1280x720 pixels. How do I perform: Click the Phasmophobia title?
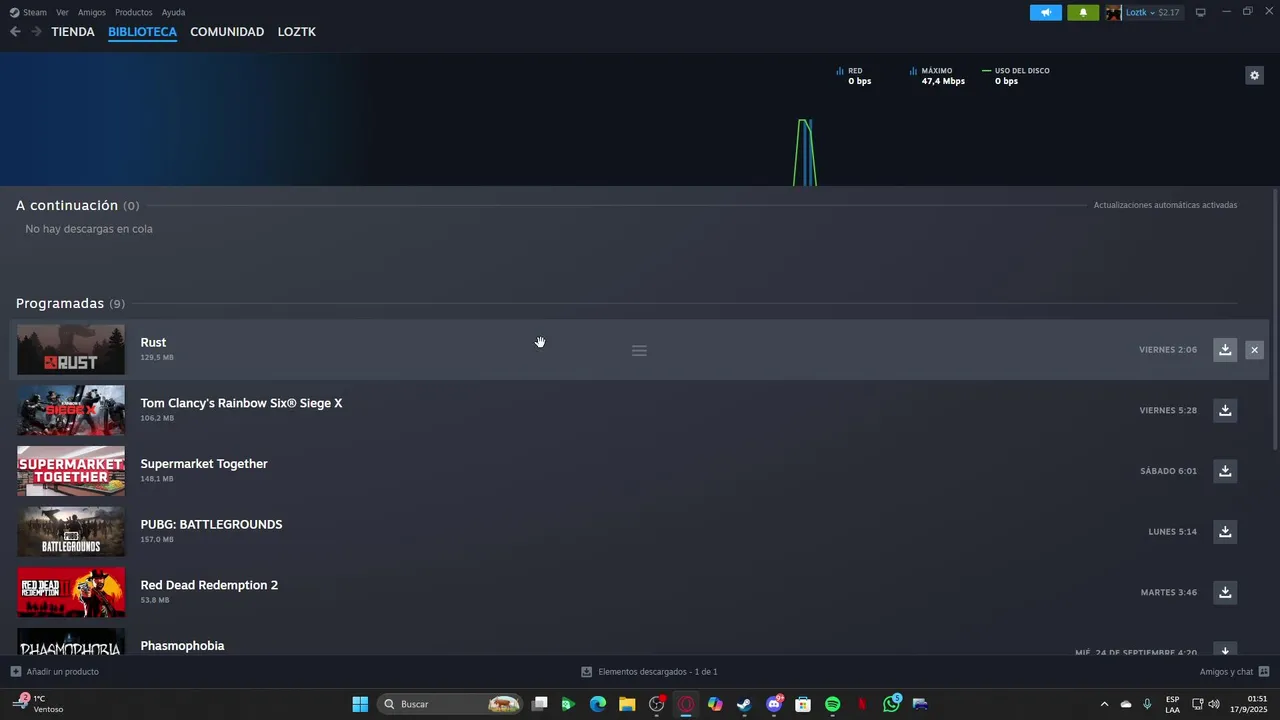tap(182, 646)
